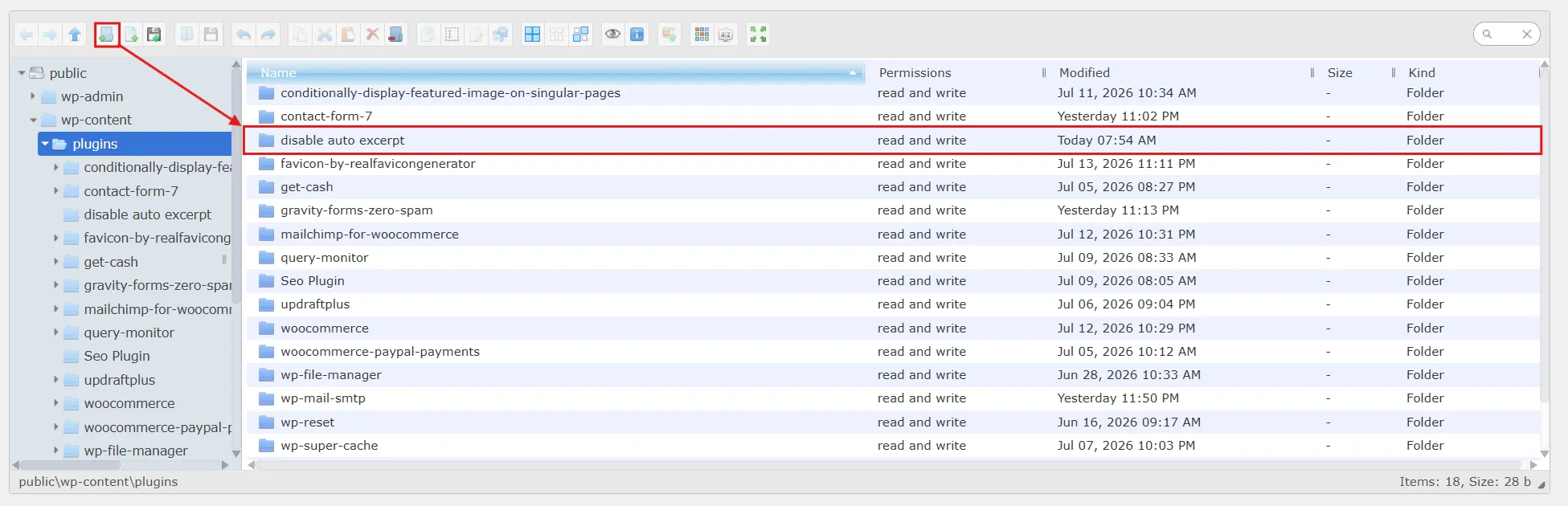Click the Redo arrow icon

268,35
